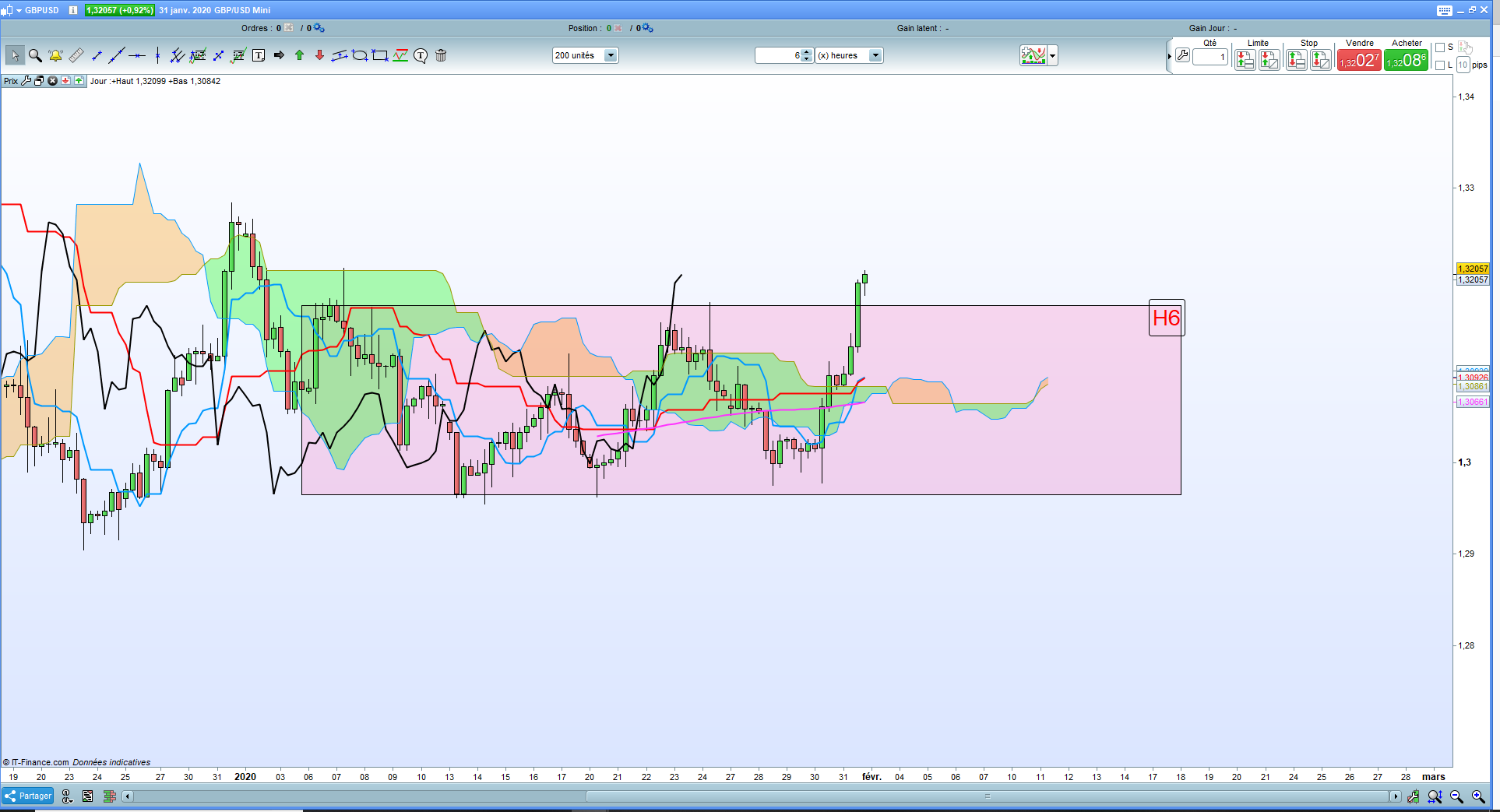Select the red-green zigzag cycle tool
This screenshot has width=1500, height=812.
400,55
